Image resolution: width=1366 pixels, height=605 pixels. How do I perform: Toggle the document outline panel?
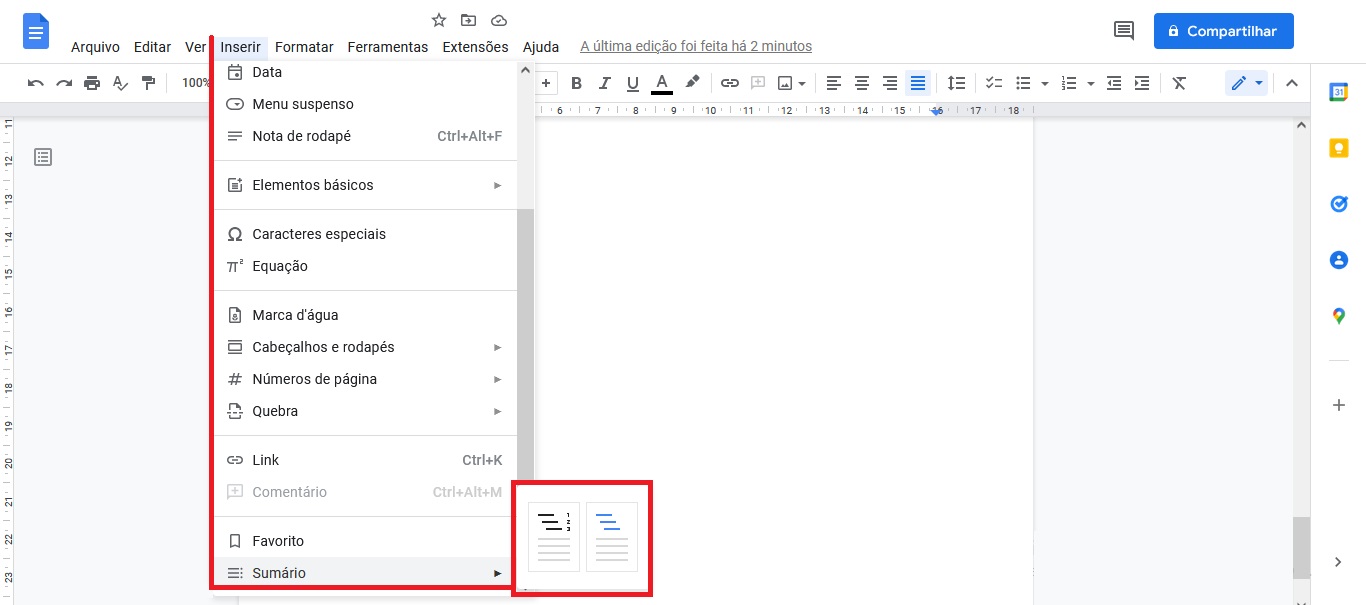(x=43, y=157)
